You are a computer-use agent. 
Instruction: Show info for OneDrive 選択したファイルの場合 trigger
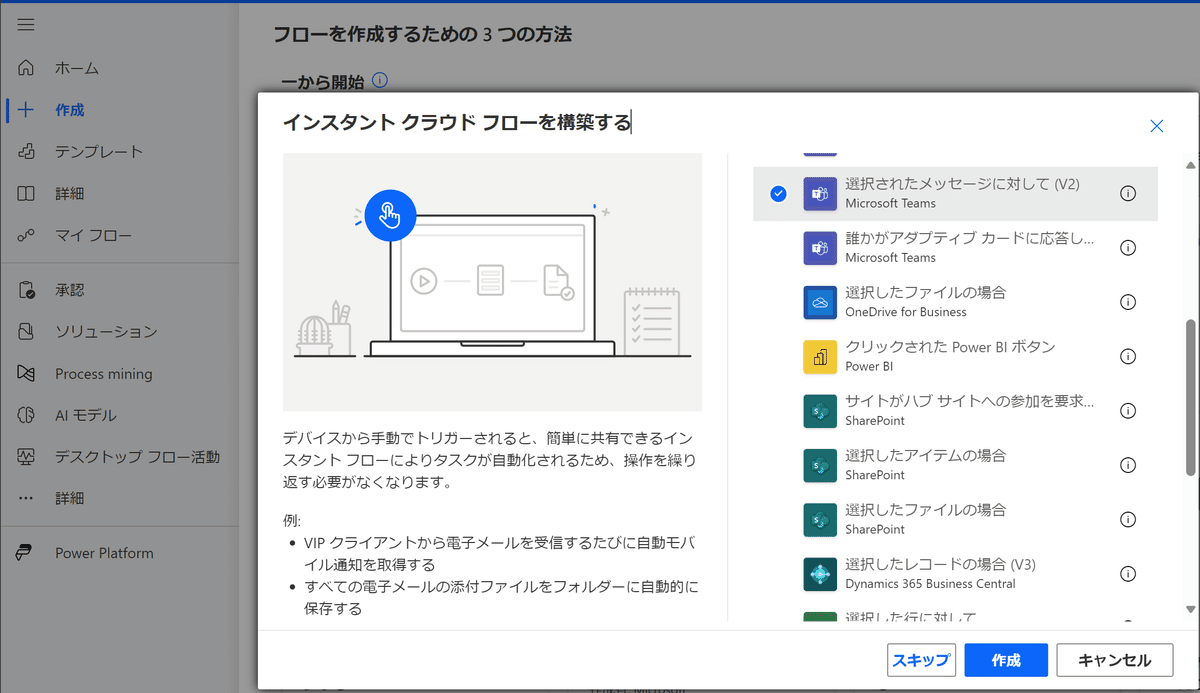point(1128,302)
